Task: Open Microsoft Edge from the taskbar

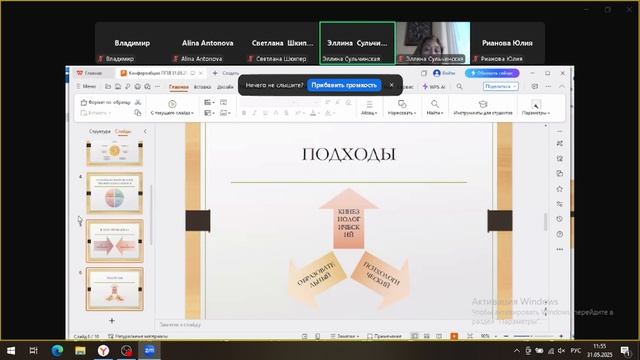Action: coord(57,351)
